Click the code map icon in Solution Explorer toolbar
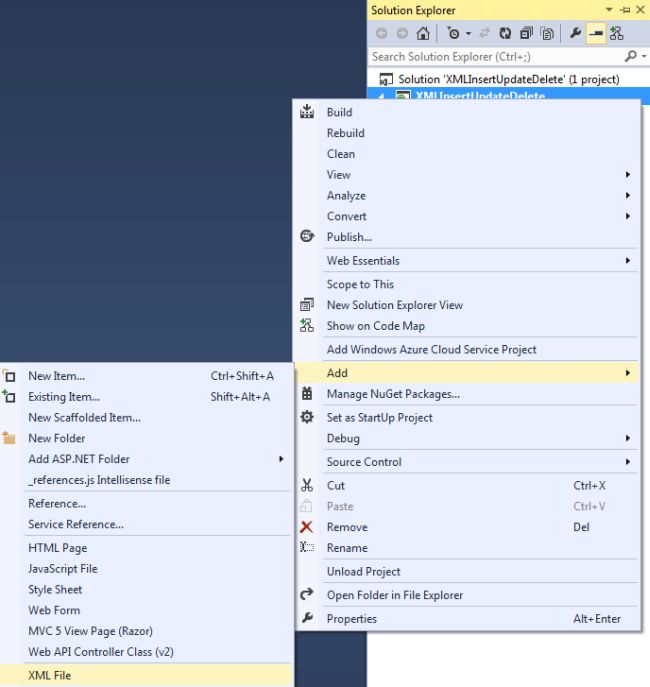This screenshot has width=650, height=687. tap(616, 33)
